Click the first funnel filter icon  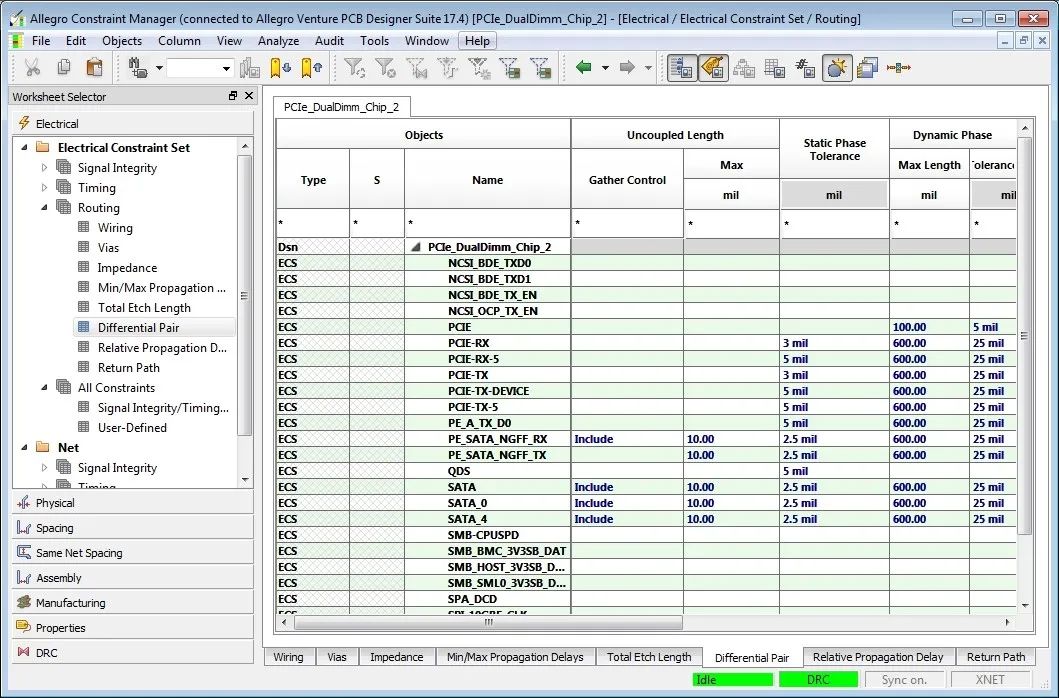[354, 68]
